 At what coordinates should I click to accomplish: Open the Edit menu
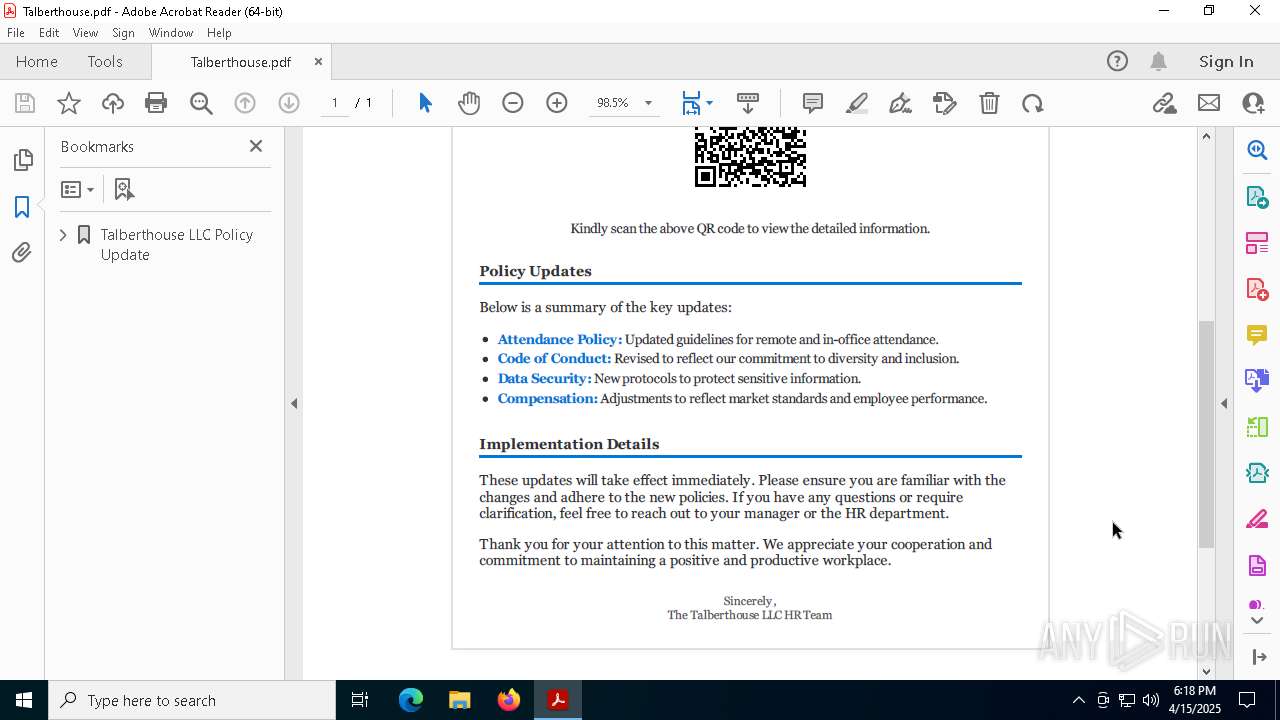tap(49, 33)
